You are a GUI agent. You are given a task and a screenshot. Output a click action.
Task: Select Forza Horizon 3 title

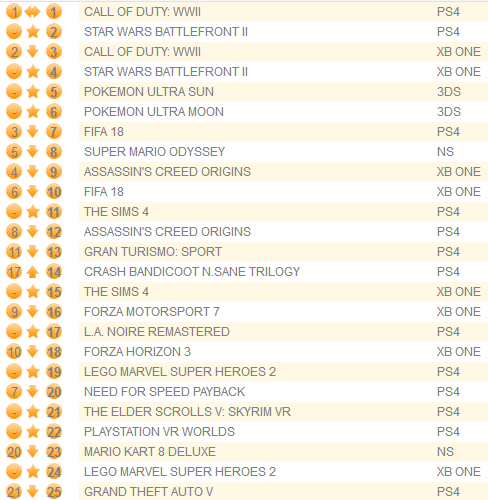point(137,352)
